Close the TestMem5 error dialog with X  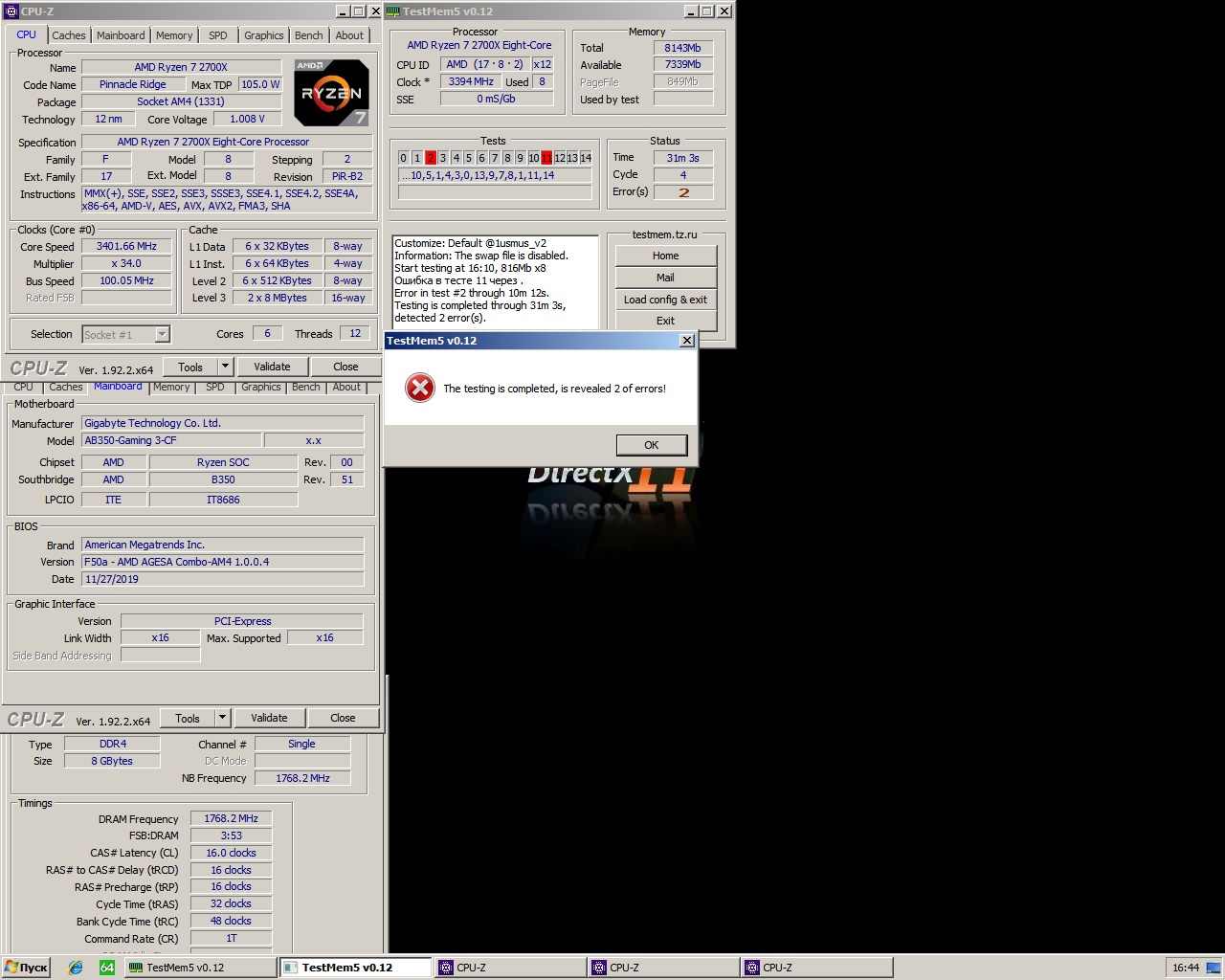(x=686, y=341)
